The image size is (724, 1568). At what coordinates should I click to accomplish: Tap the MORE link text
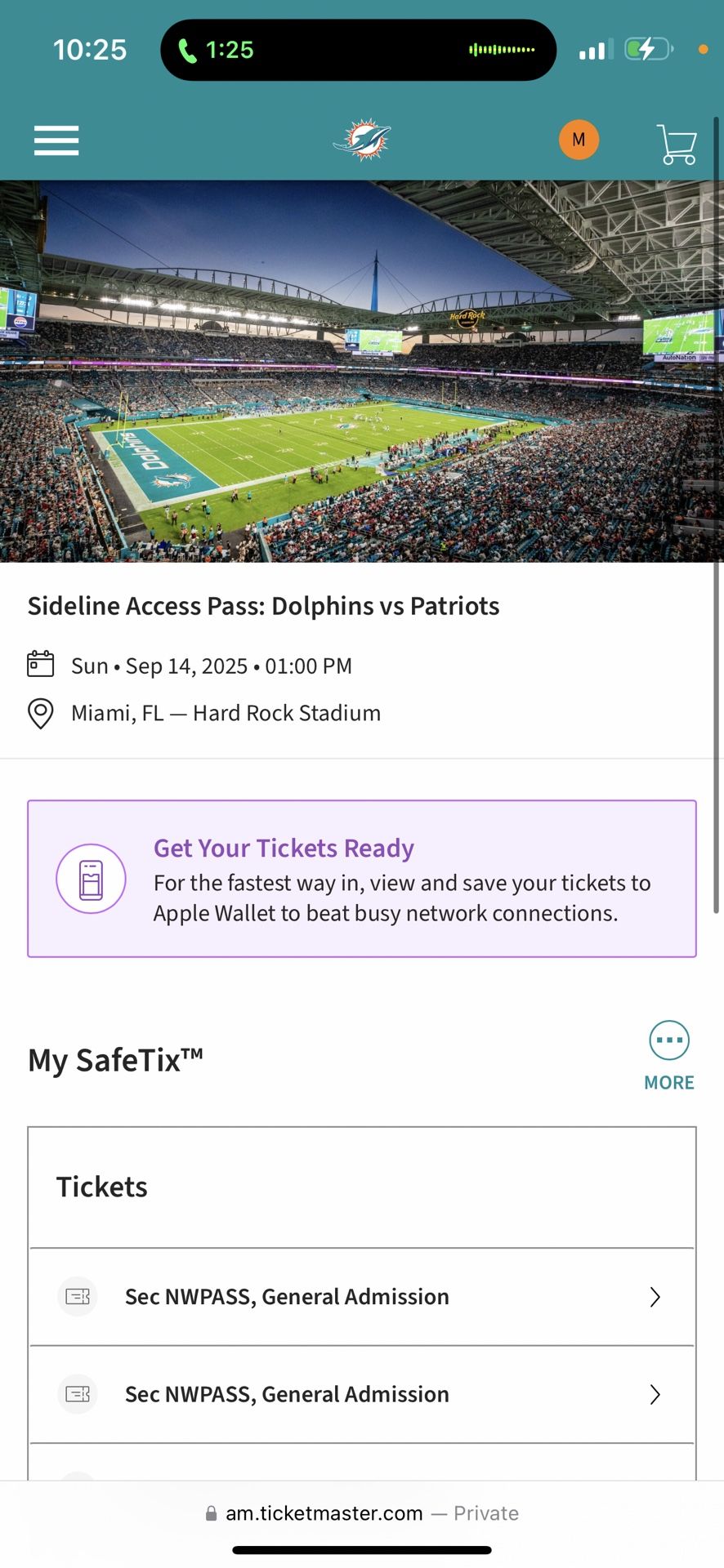coord(669,1083)
